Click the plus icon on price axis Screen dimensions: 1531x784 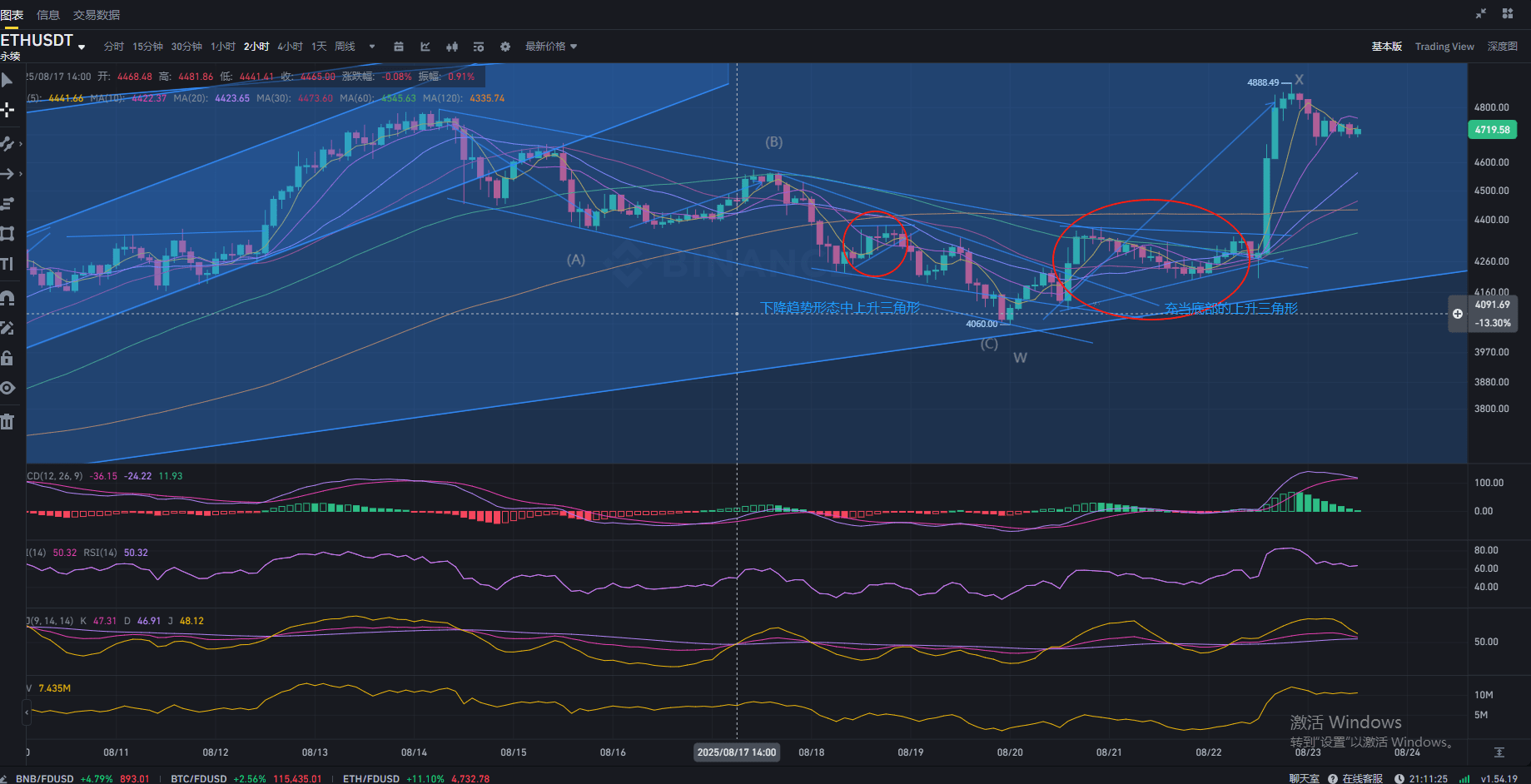[x=1458, y=314]
